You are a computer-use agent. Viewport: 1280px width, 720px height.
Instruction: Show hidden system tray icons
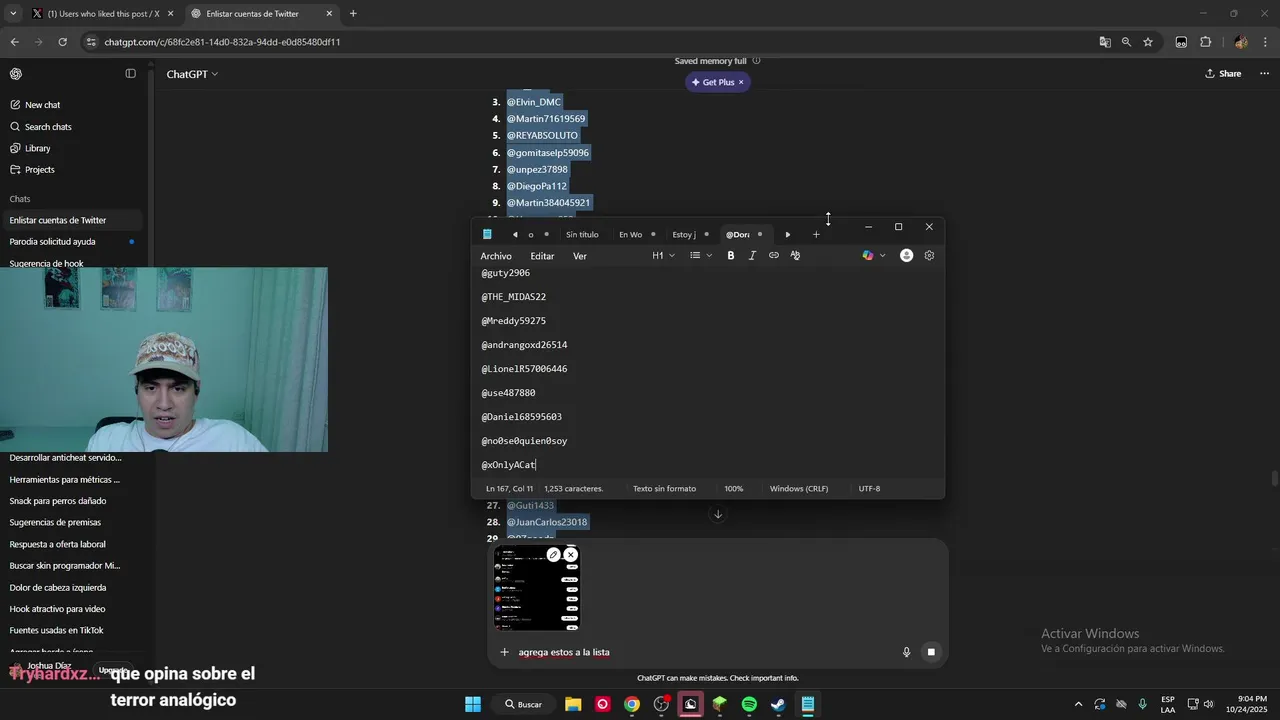point(1077,704)
